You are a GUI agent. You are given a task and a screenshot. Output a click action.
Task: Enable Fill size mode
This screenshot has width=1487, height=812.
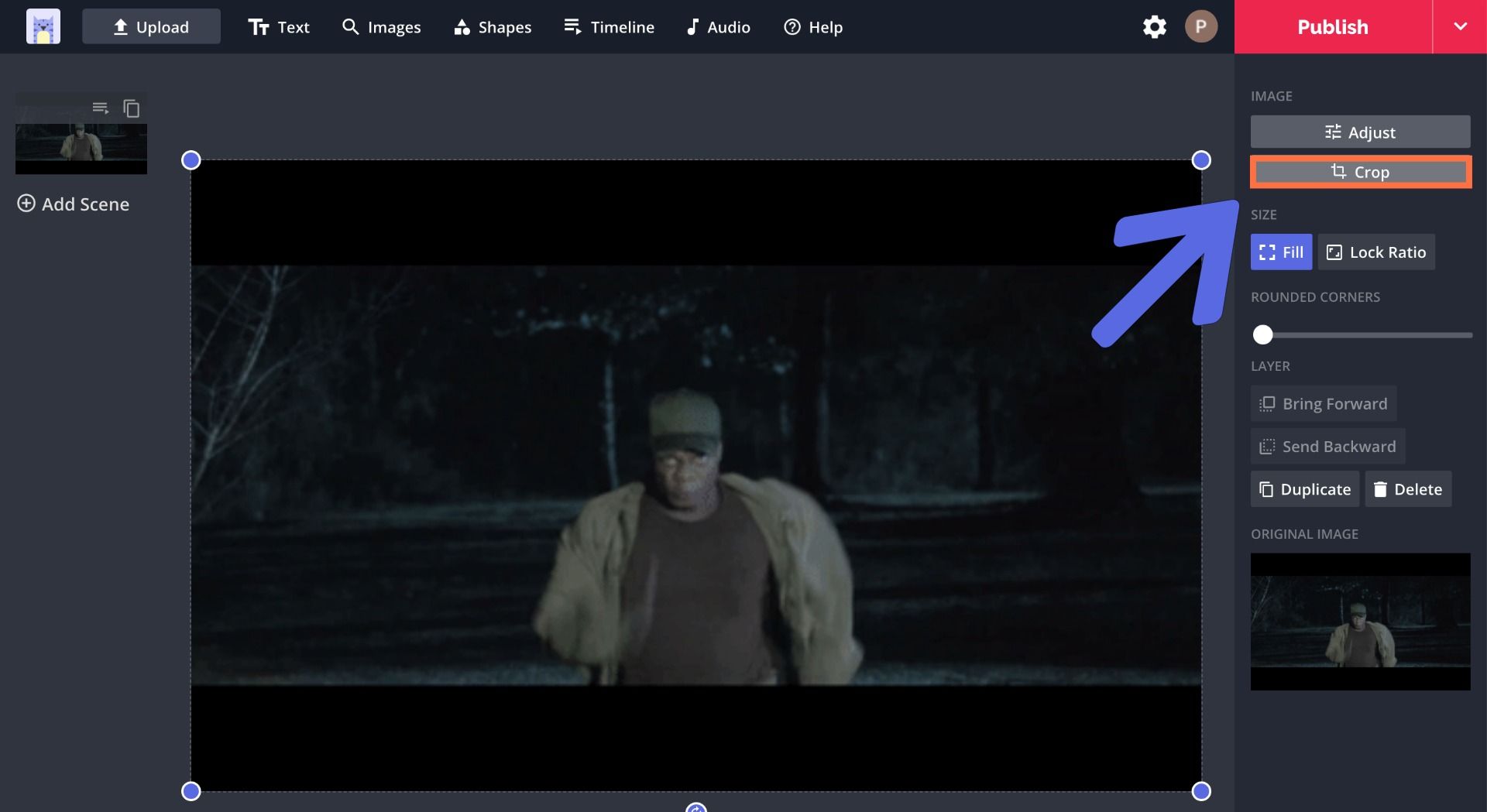click(x=1281, y=252)
